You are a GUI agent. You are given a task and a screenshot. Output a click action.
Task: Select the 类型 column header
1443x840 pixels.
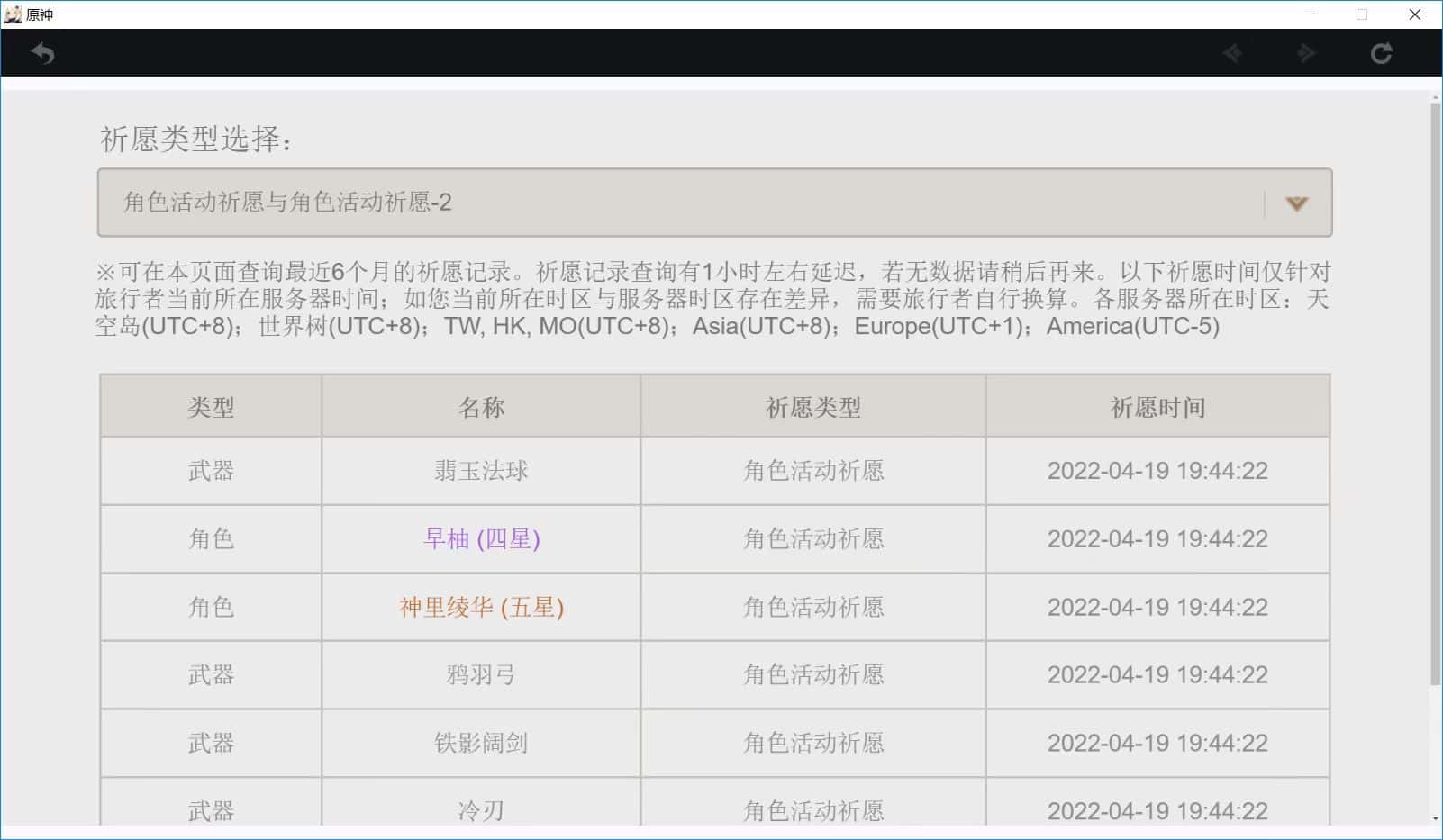click(211, 407)
